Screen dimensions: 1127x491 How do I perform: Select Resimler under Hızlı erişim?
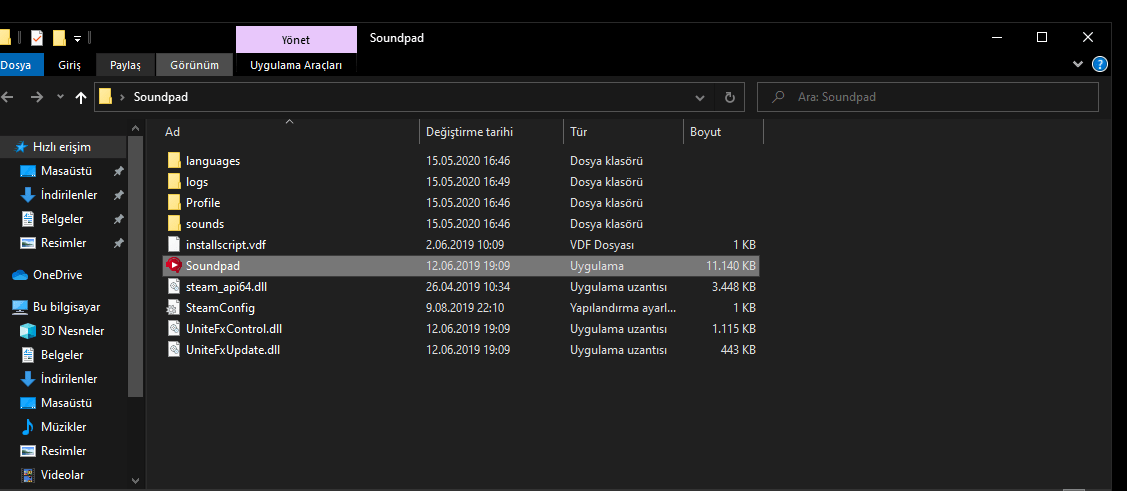pyautogui.click(x=63, y=243)
